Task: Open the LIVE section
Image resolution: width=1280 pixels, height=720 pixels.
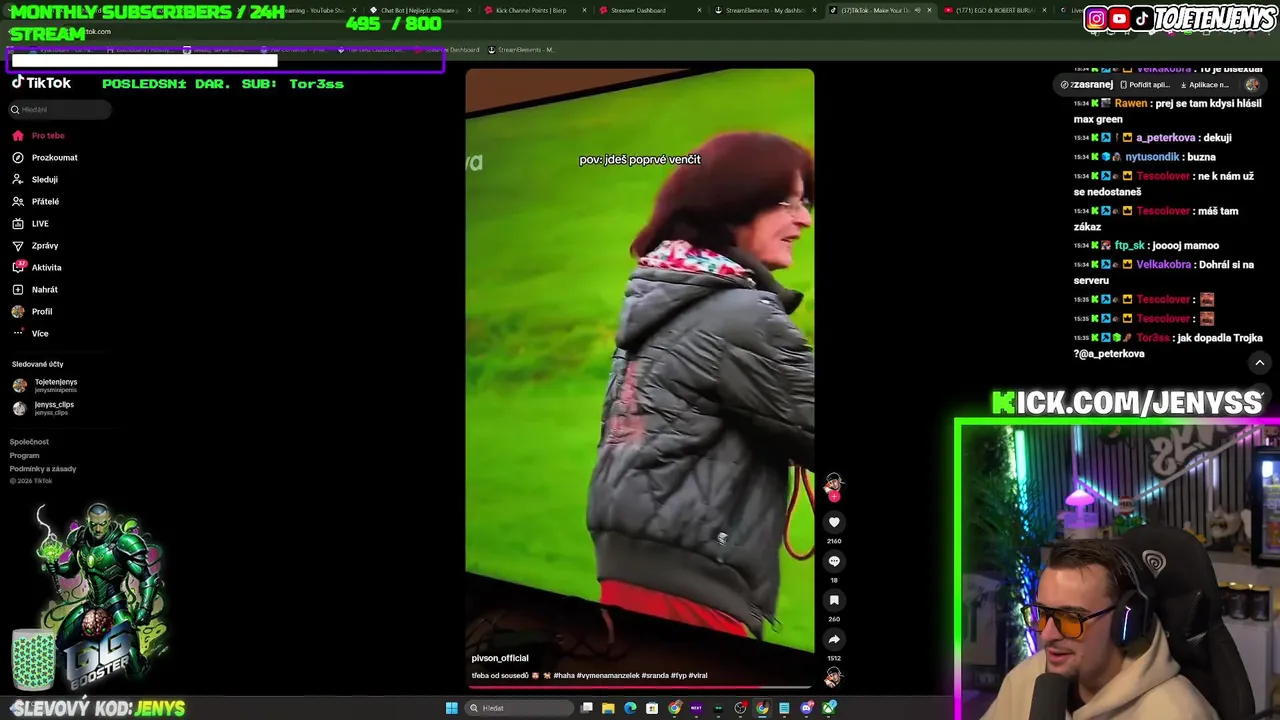Action: pyautogui.click(x=30, y=223)
